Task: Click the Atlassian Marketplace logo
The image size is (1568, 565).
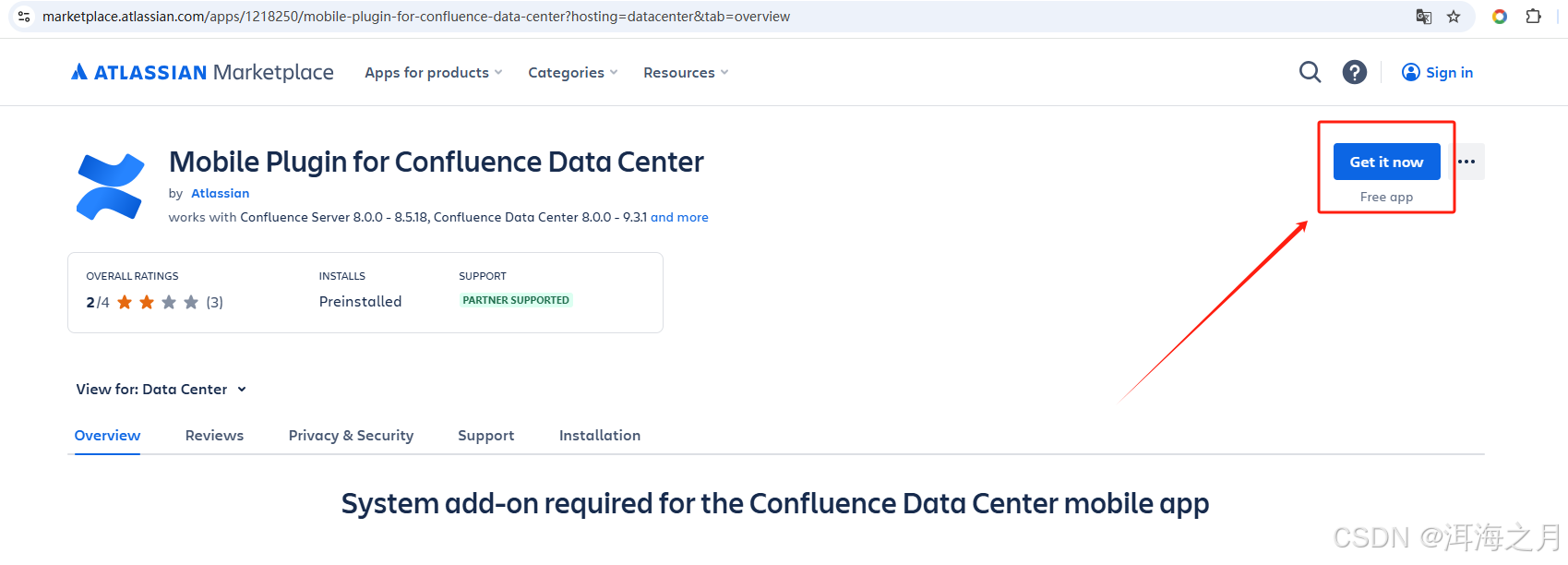Action: (202, 72)
